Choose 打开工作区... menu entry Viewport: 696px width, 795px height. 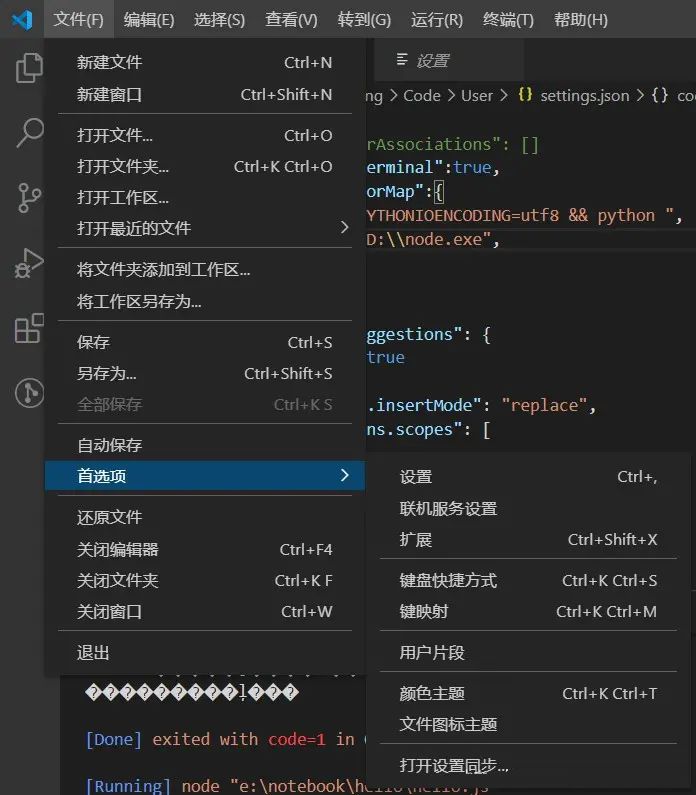click(x=205, y=197)
